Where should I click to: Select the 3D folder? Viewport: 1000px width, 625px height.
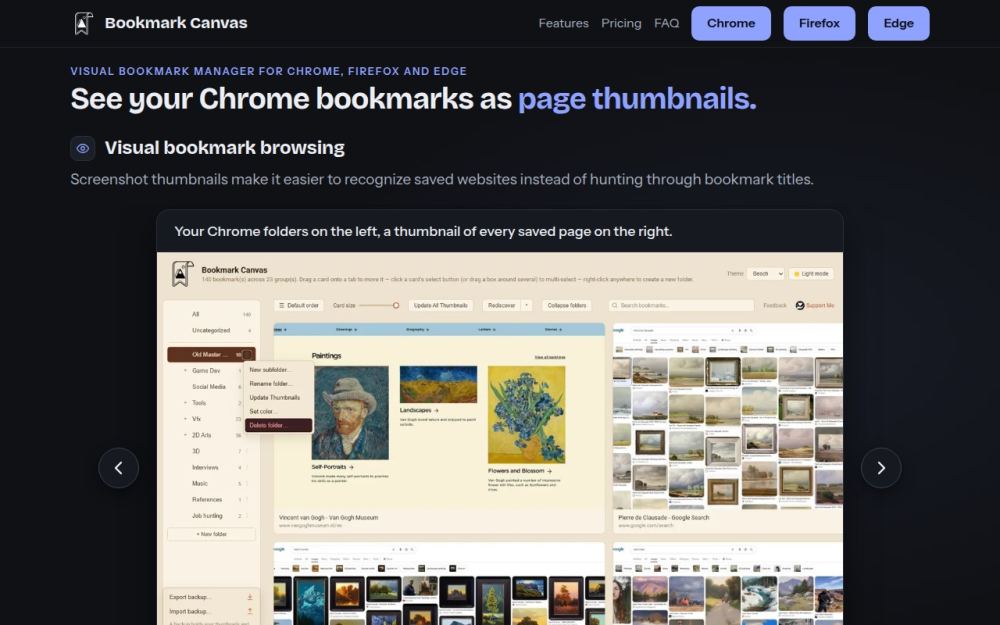211,451
